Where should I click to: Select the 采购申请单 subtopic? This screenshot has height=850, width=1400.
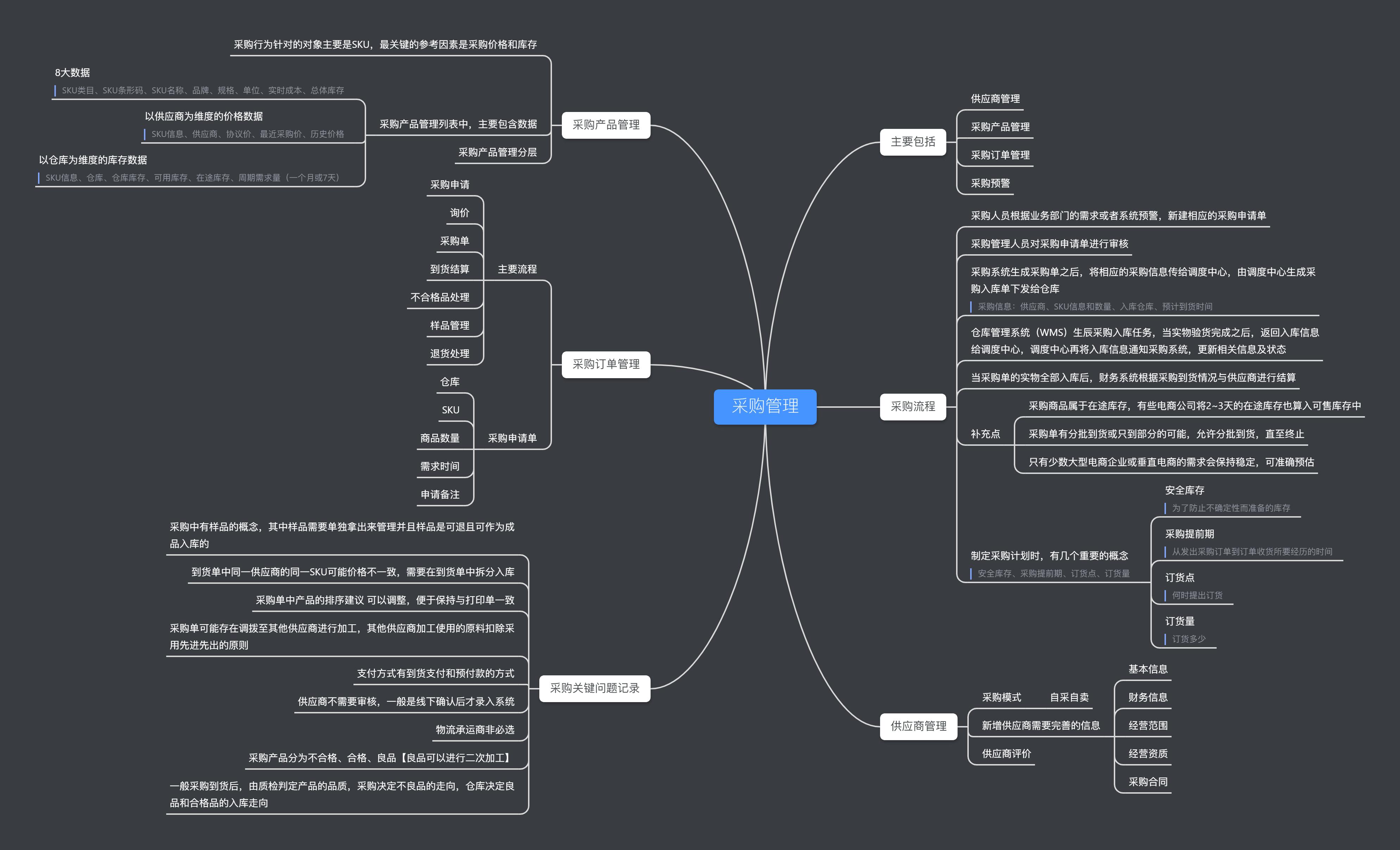[x=512, y=438]
